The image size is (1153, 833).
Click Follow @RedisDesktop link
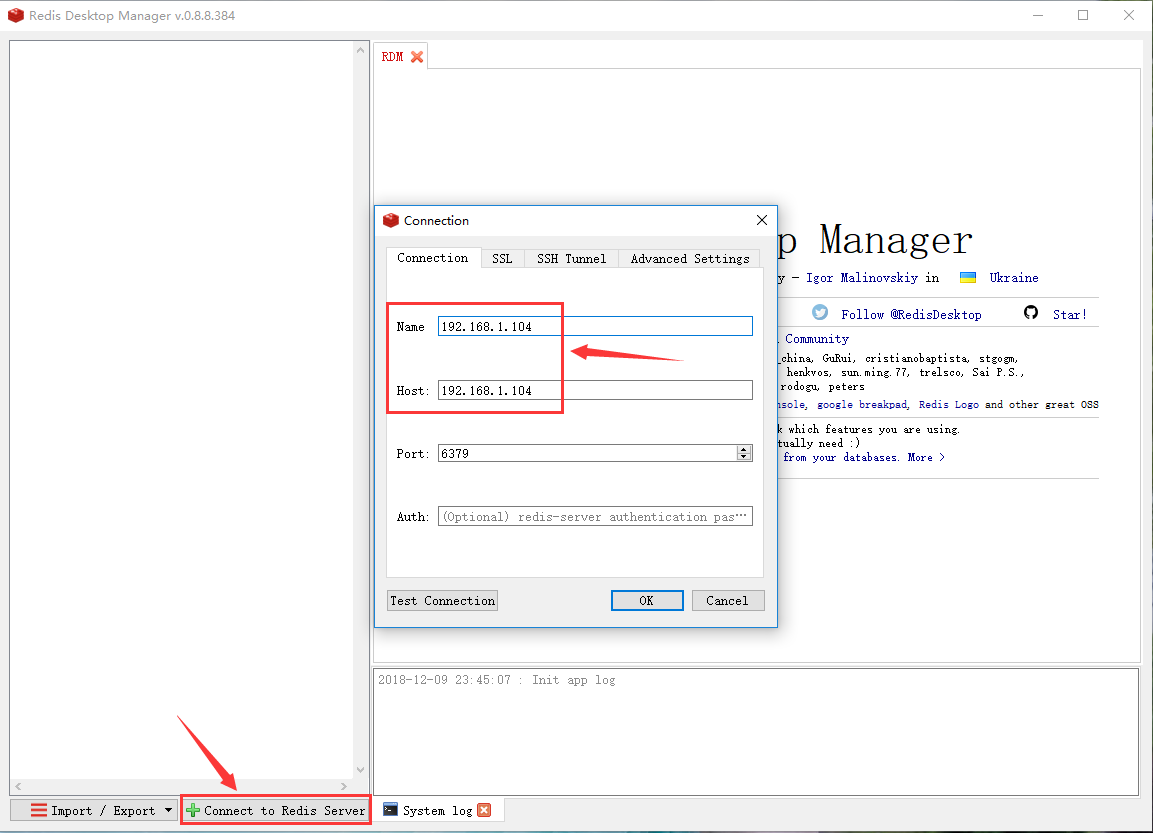[911, 314]
